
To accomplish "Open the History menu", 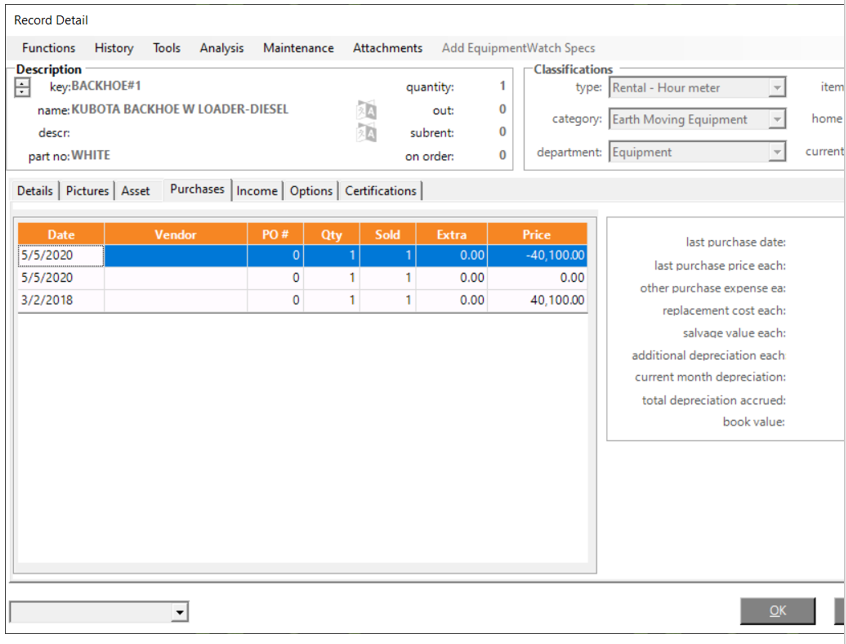I will coord(114,48).
